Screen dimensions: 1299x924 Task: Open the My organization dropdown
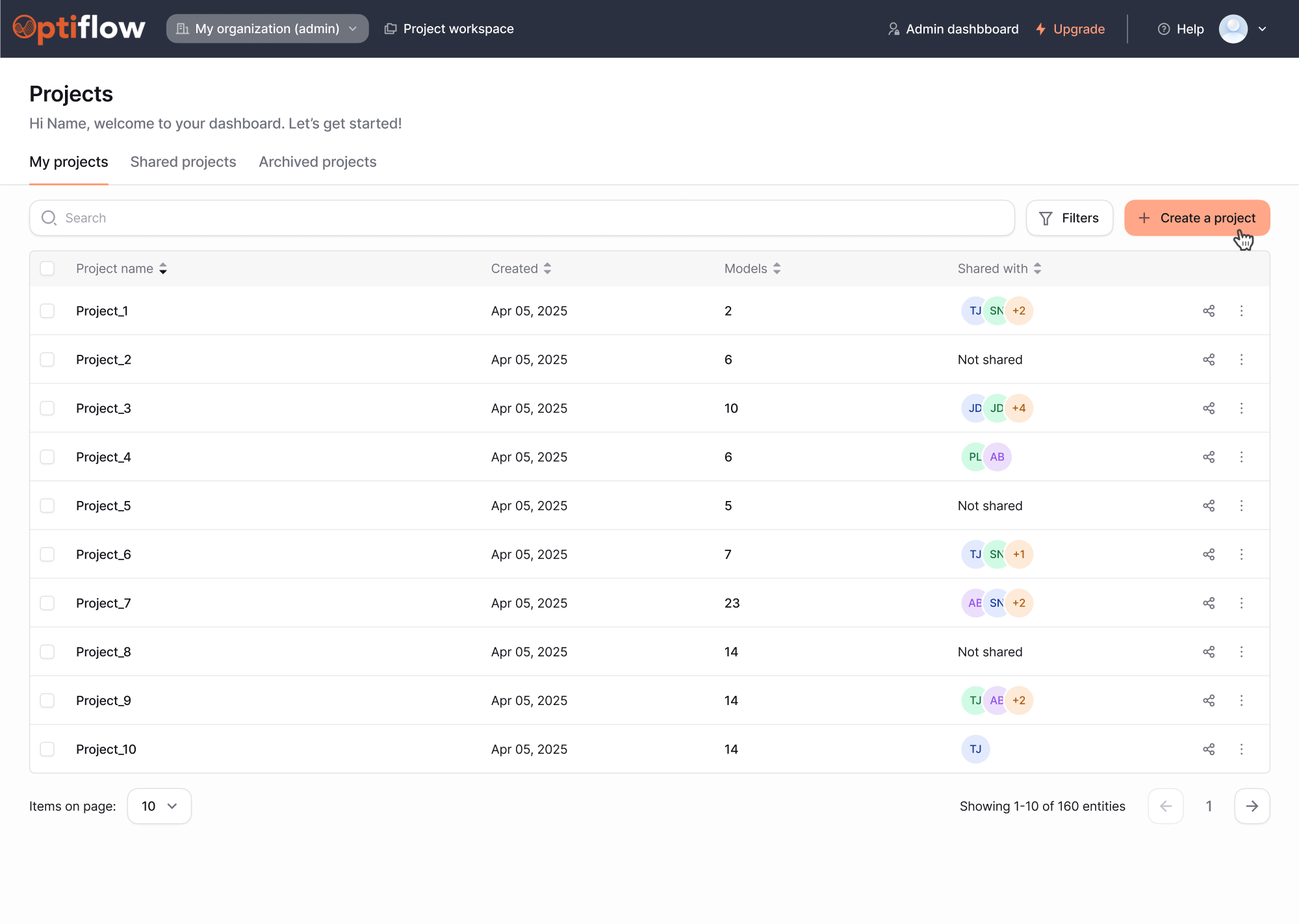pyautogui.click(x=267, y=29)
